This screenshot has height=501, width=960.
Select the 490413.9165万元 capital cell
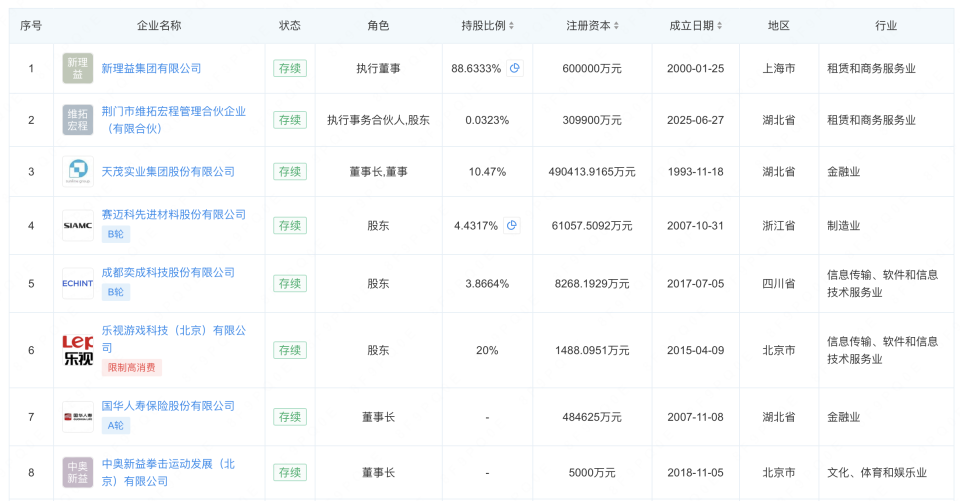click(x=592, y=171)
